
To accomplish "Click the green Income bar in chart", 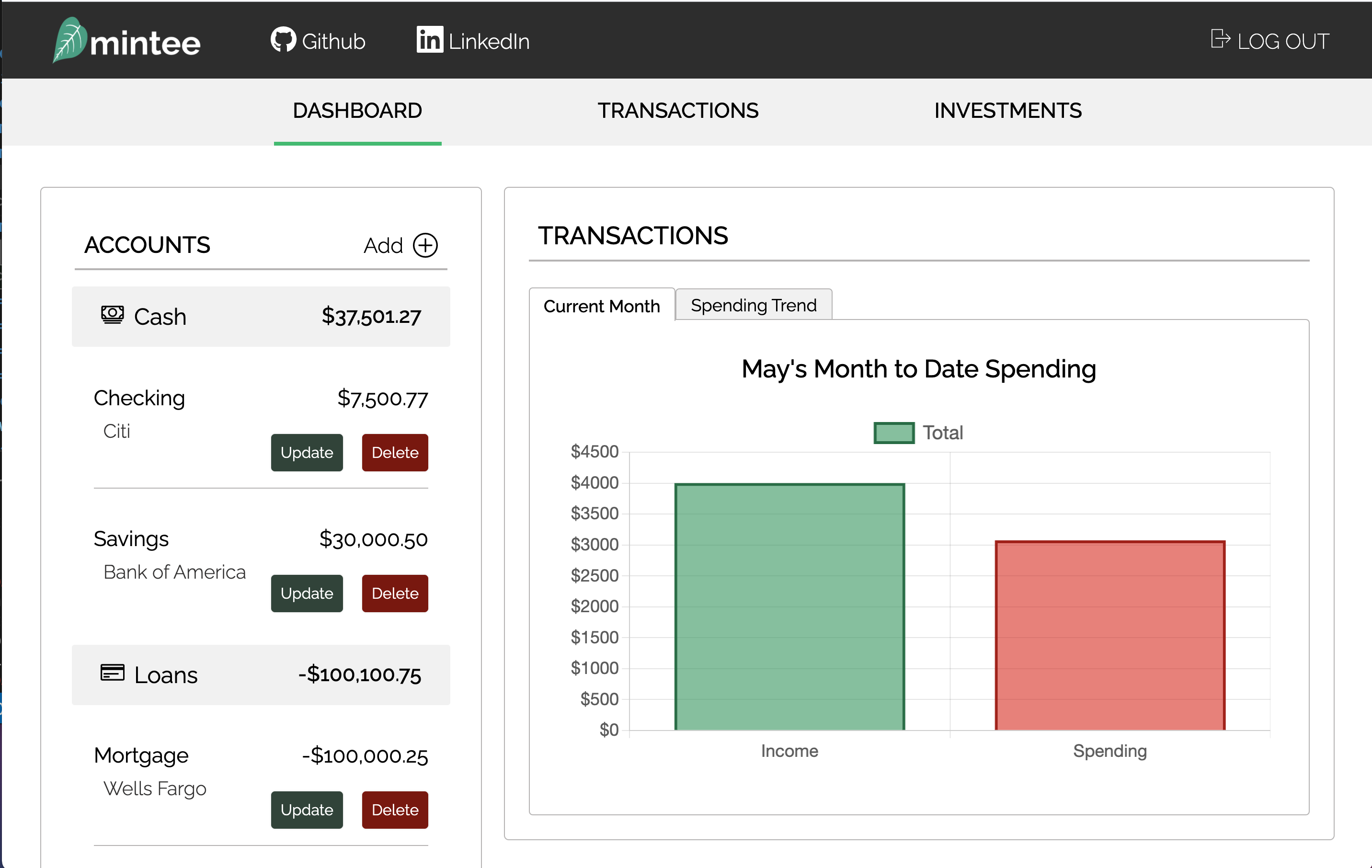I will pyautogui.click(x=789, y=607).
